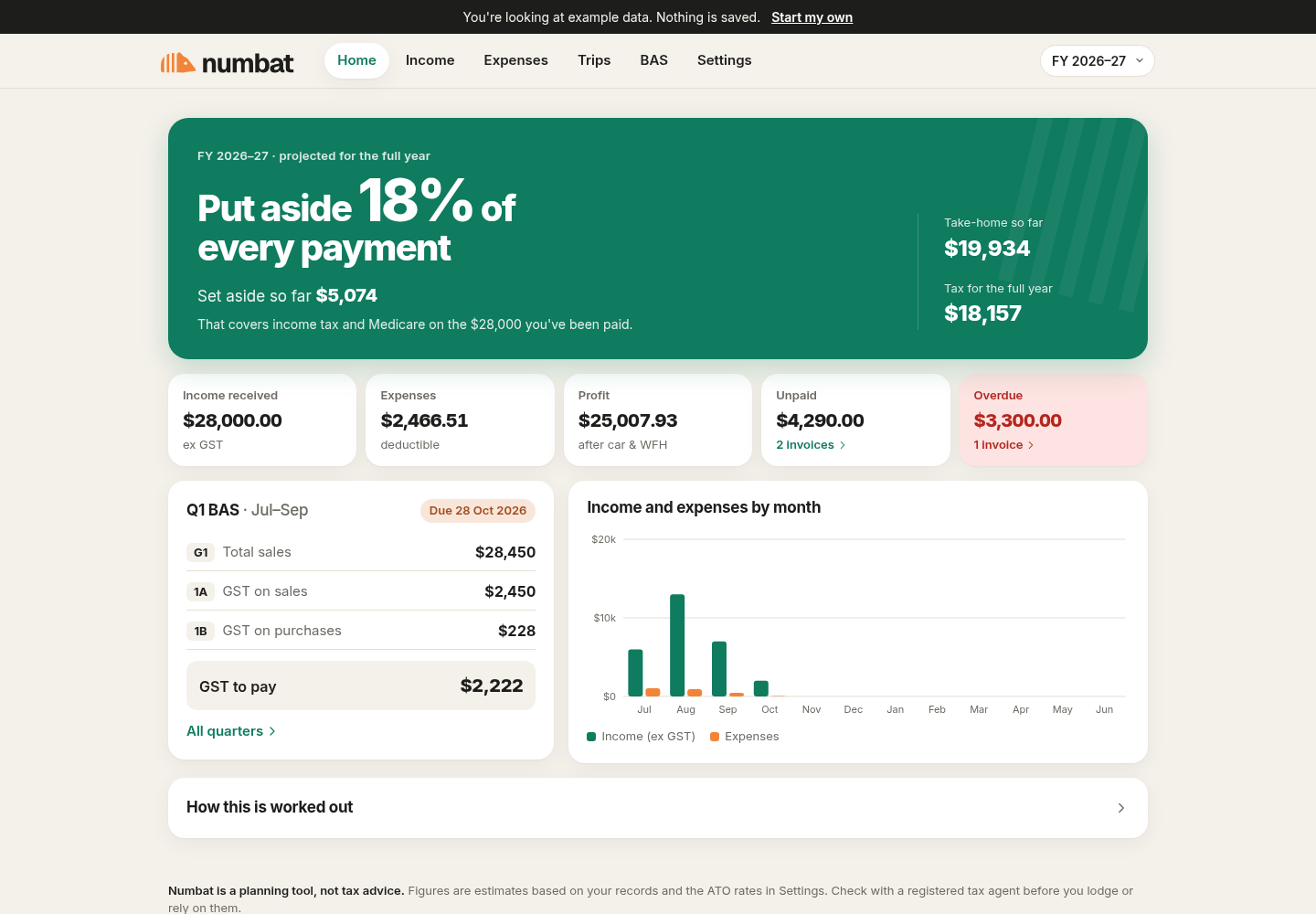Screen dimensions: 1316x914
Task: Click the Sep income bar in chart
Action: point(719,669)
